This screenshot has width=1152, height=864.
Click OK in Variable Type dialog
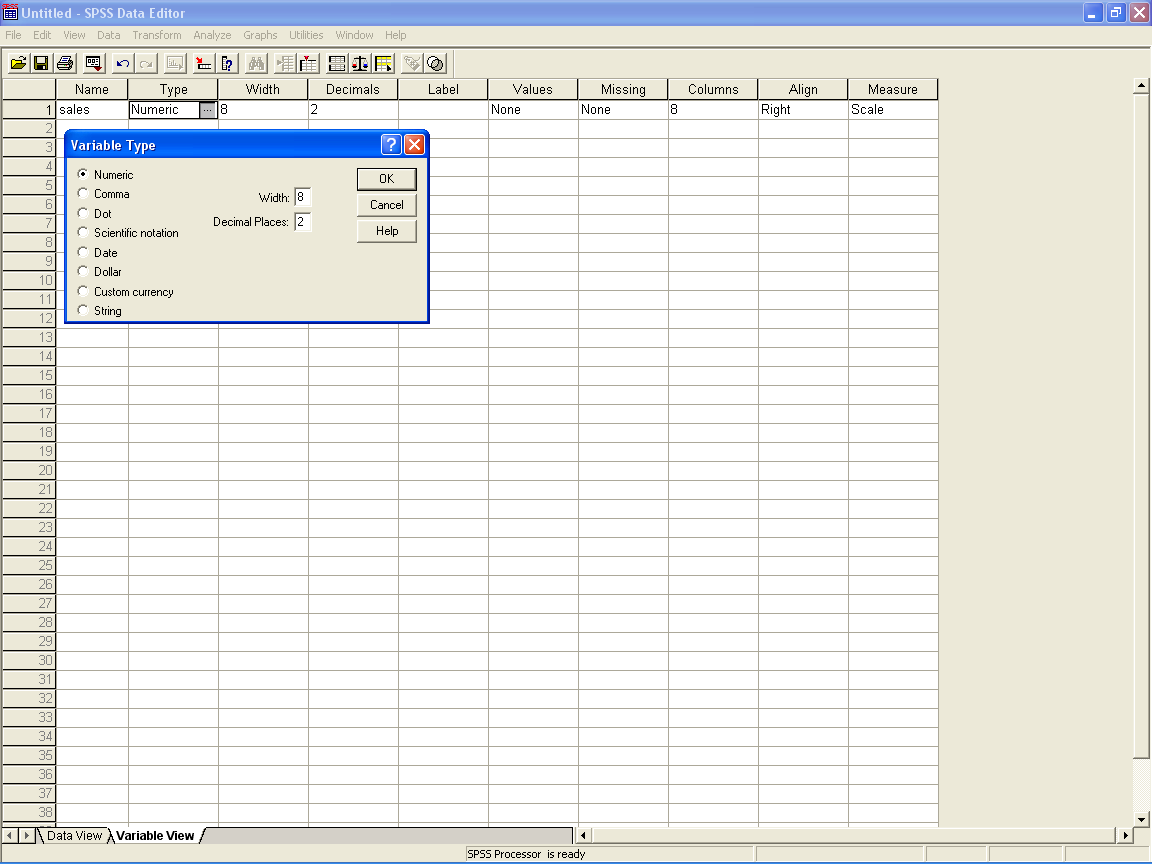pos(386,179)
